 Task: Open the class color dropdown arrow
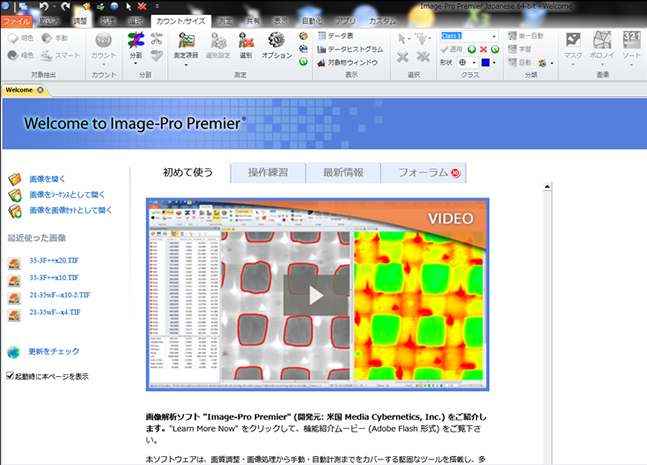494,63
